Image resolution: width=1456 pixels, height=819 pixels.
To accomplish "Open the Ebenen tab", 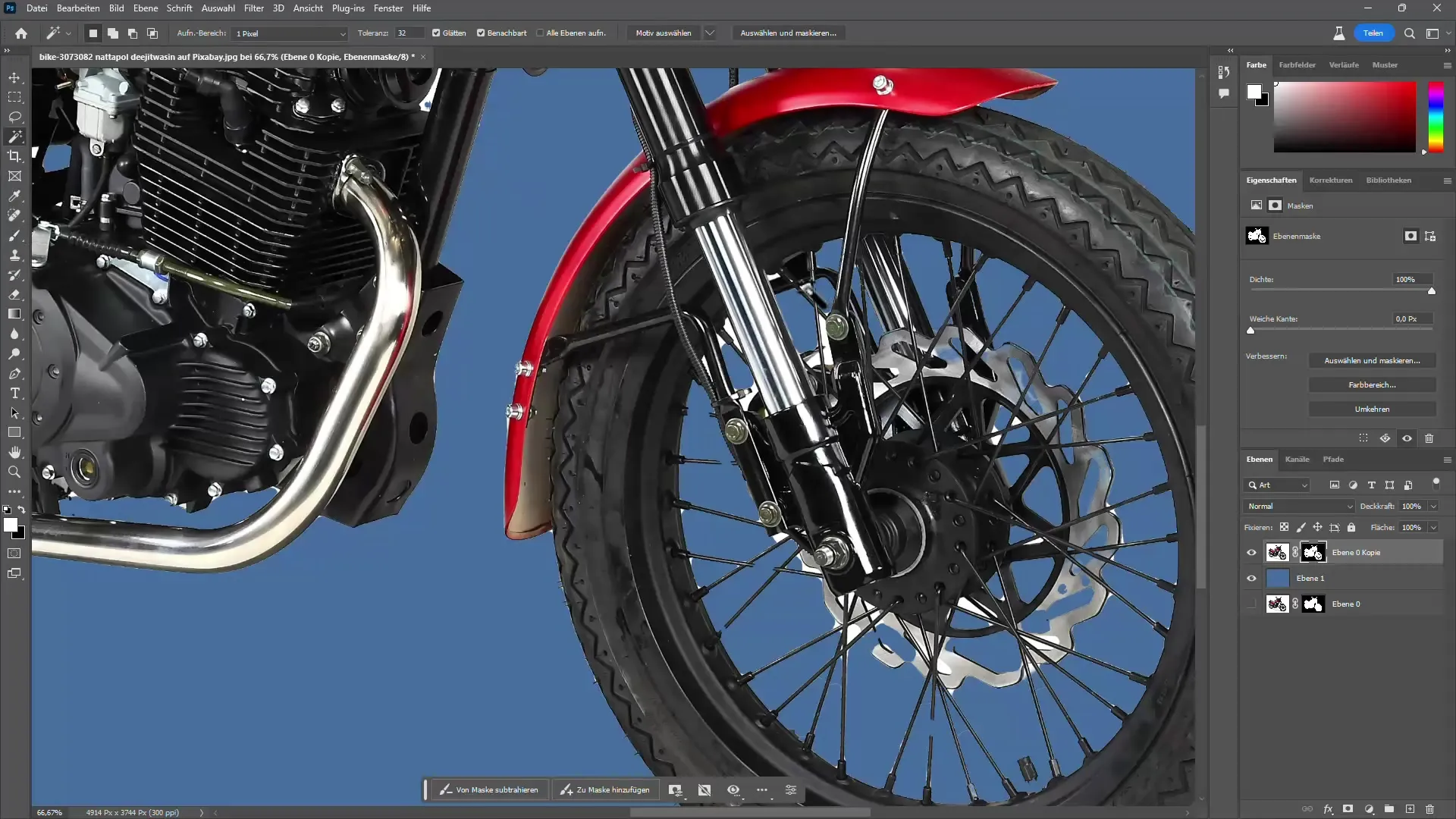I will tap(1259, 459).
